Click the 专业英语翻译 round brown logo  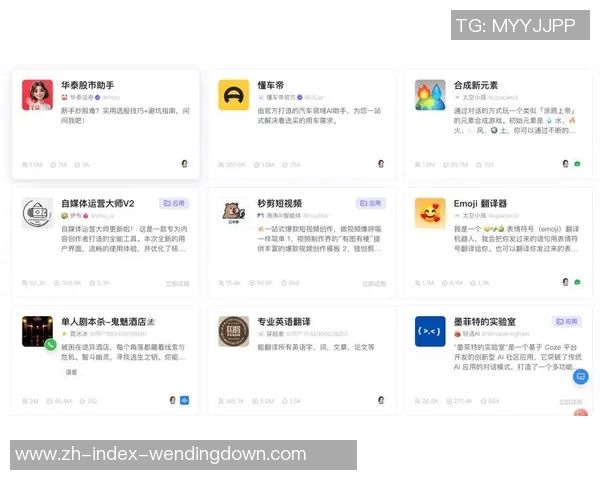tap(234, 331)
